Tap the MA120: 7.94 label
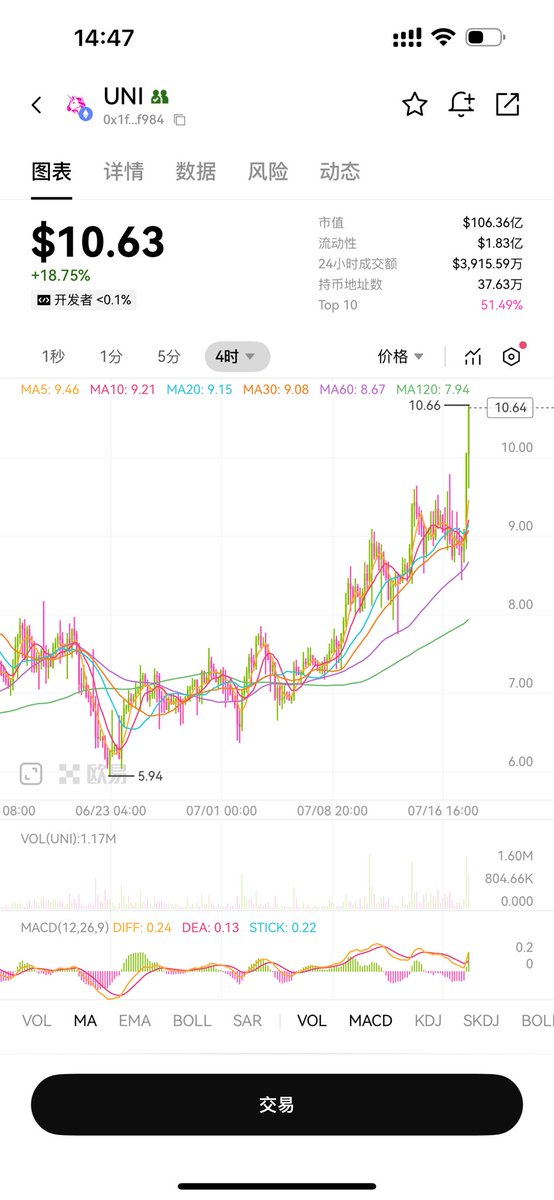The height and width of the screenshot is (1200, 554). 433,389
